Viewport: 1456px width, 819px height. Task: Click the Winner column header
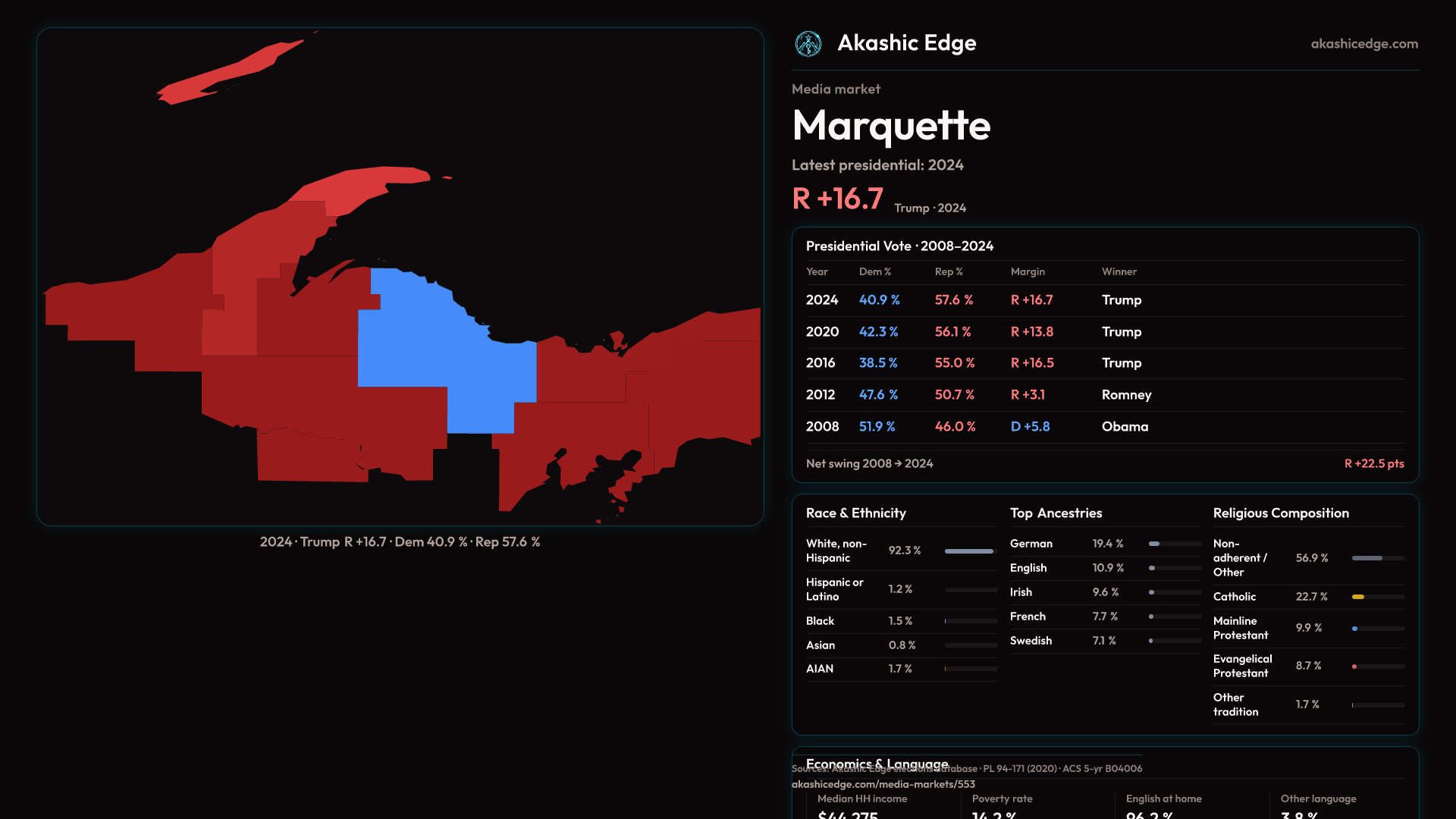point(1119,271)
